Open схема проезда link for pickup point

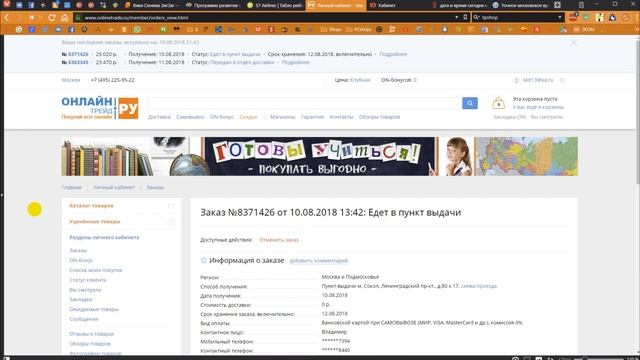point(479,286)
